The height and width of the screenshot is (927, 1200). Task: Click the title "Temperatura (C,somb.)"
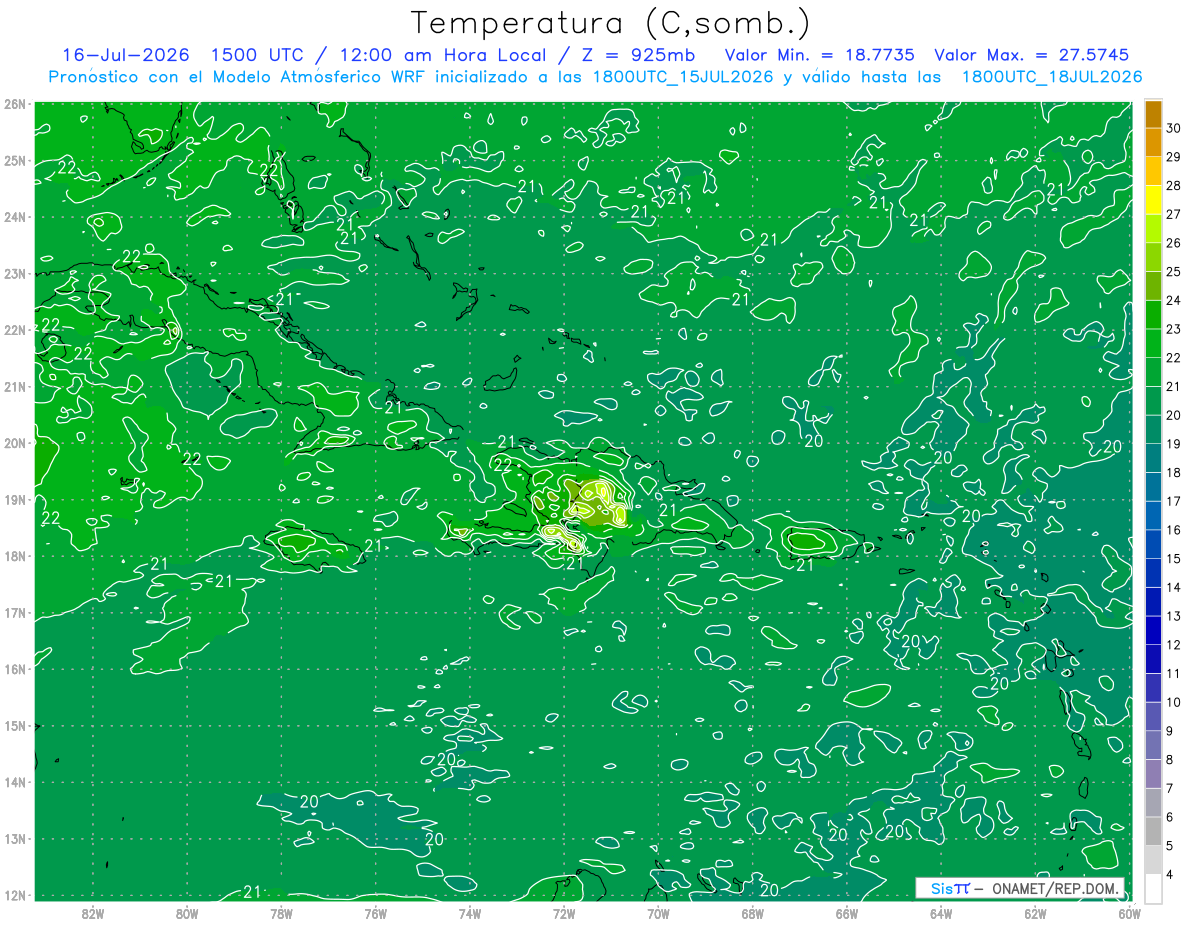click(x=611, y=23)
